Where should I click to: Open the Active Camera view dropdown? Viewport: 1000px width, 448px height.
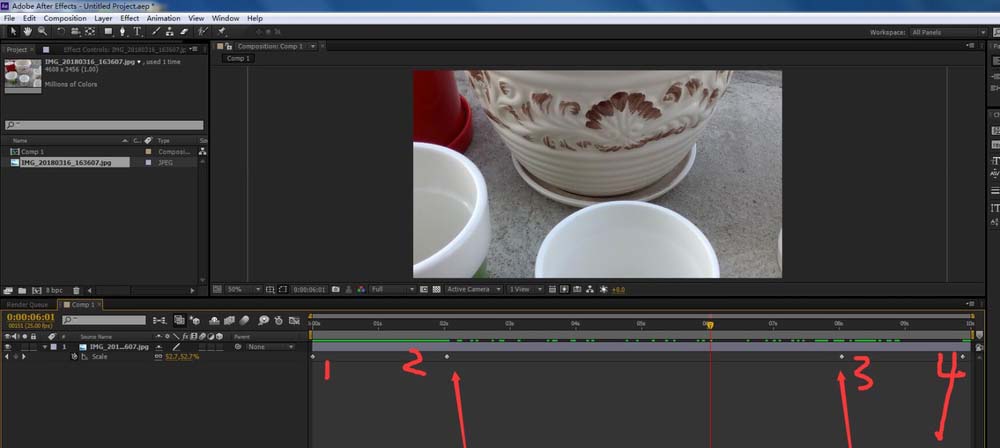point(471,289)
